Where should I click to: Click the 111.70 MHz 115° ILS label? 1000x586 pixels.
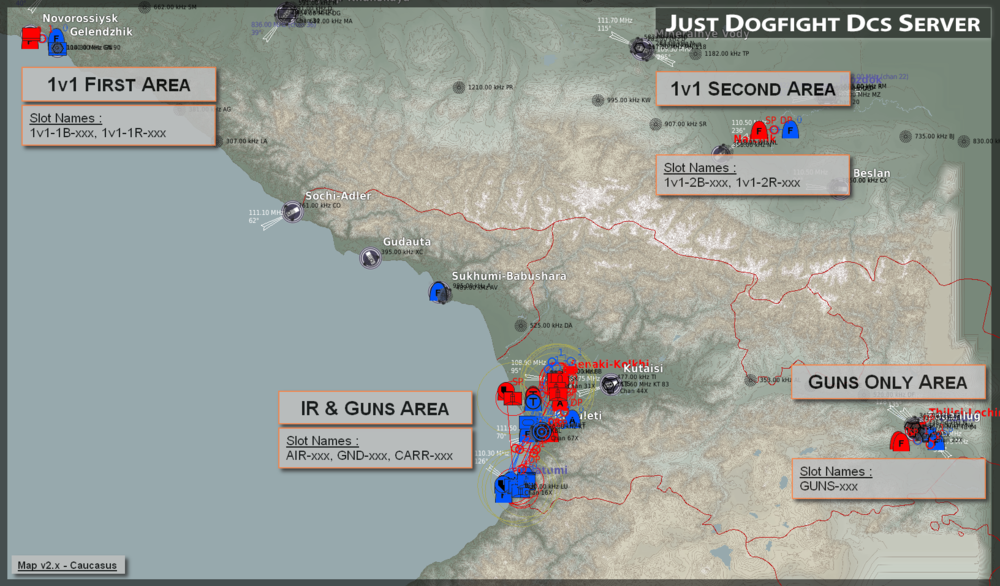(615, 24)
